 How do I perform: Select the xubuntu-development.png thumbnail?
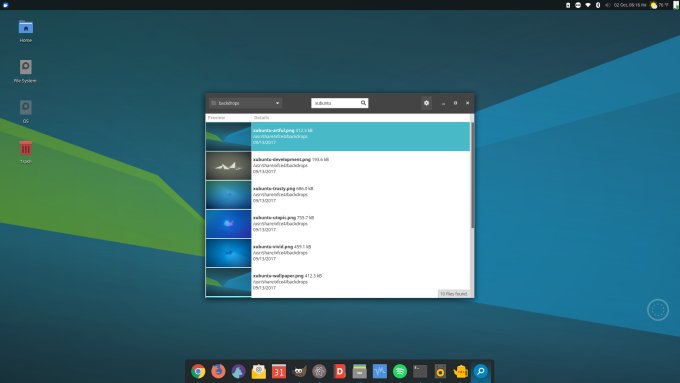coord(229,166)
